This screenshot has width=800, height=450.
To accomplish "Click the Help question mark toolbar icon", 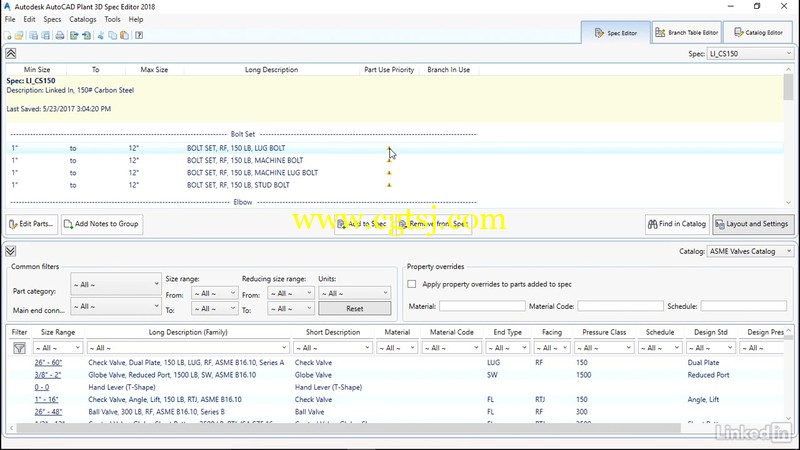I will 139,35.
